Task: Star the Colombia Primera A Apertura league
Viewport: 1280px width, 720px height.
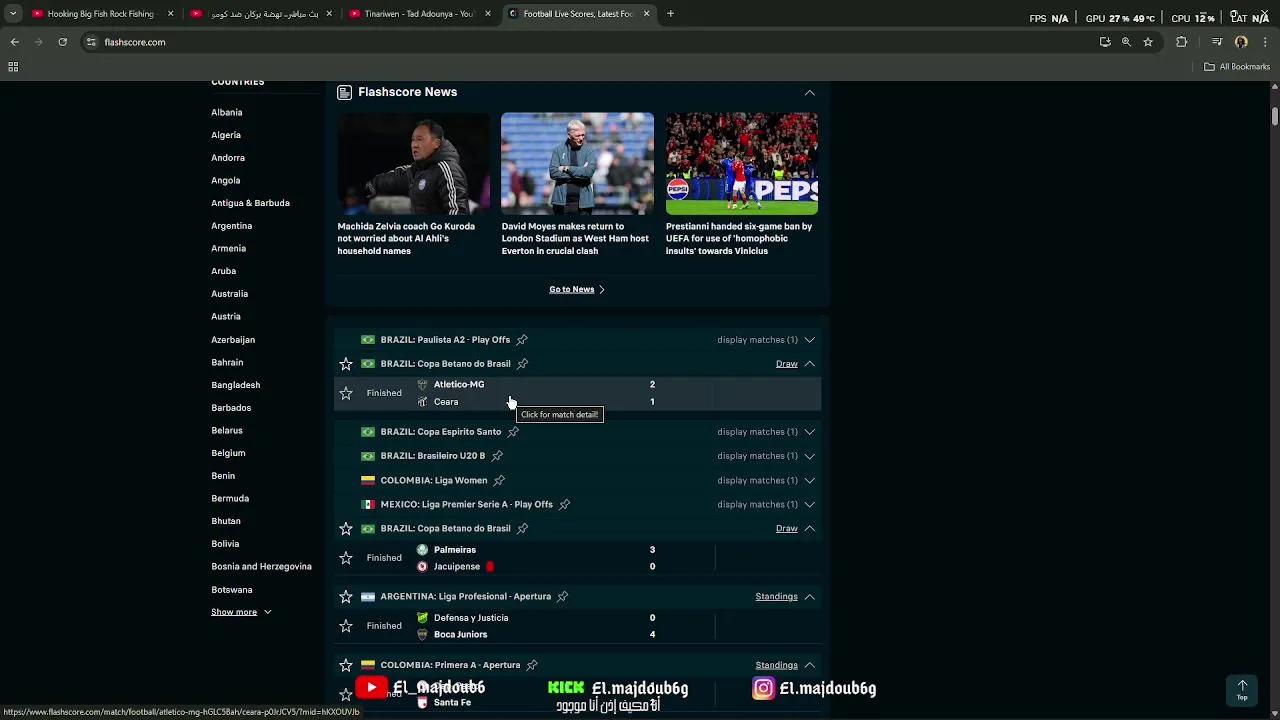Action: [x=346, y=665]
